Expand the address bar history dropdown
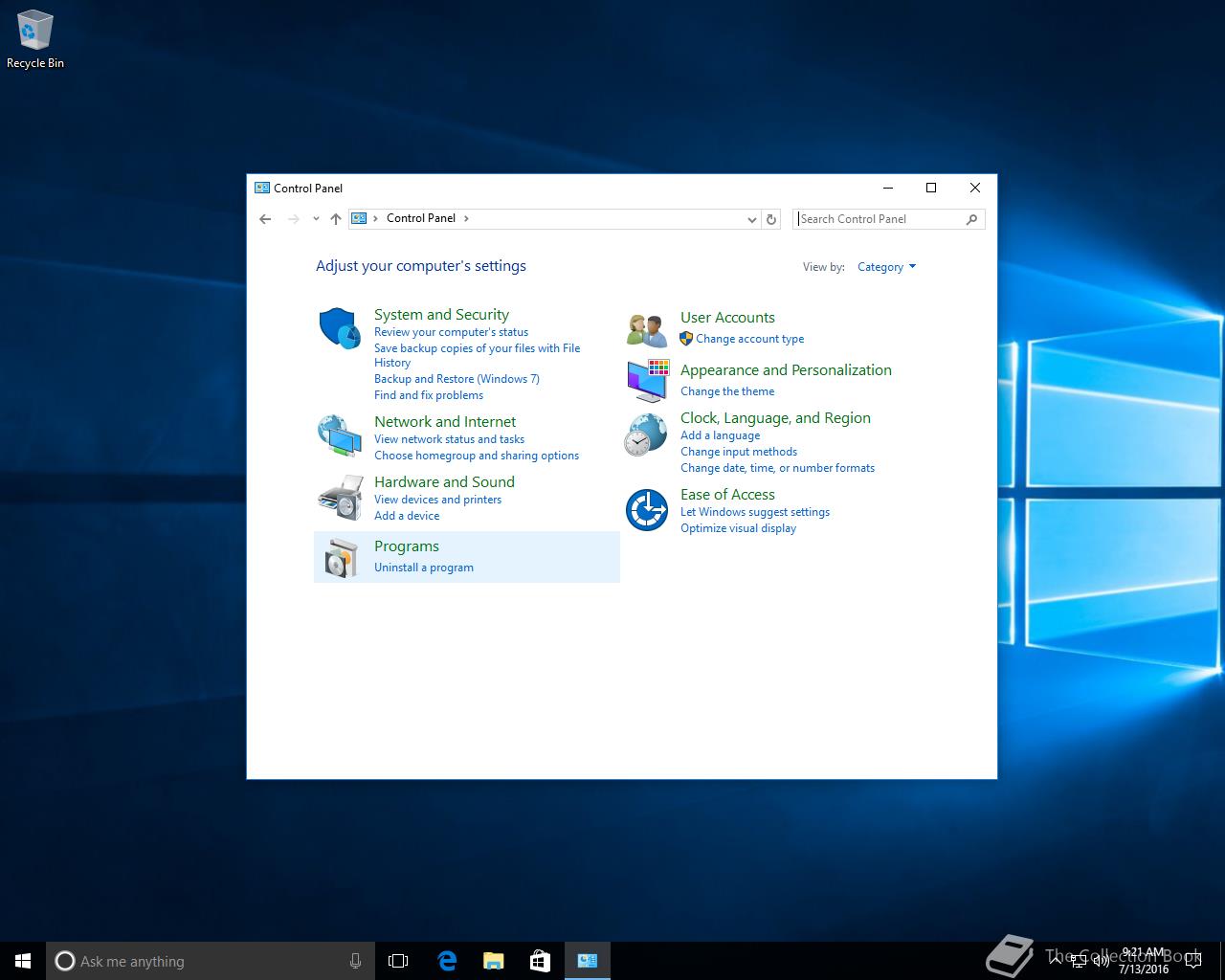The height and width of the screenshot is (980, 1225). pos(751,219)
